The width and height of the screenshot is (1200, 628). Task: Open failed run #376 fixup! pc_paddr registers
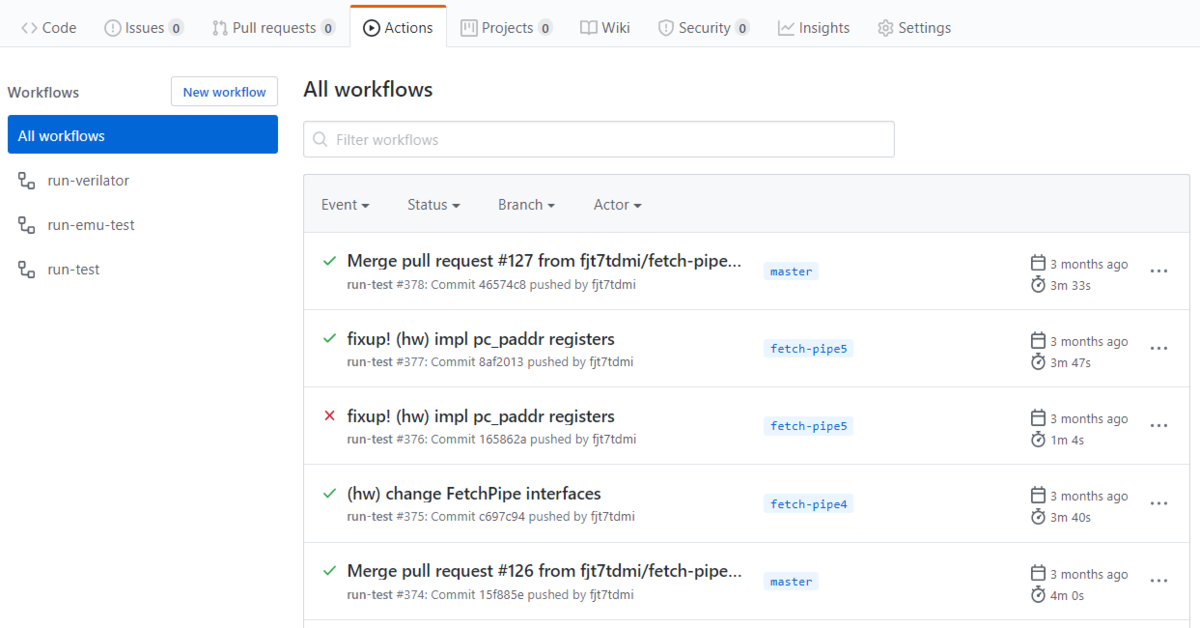tap(481, 416)
